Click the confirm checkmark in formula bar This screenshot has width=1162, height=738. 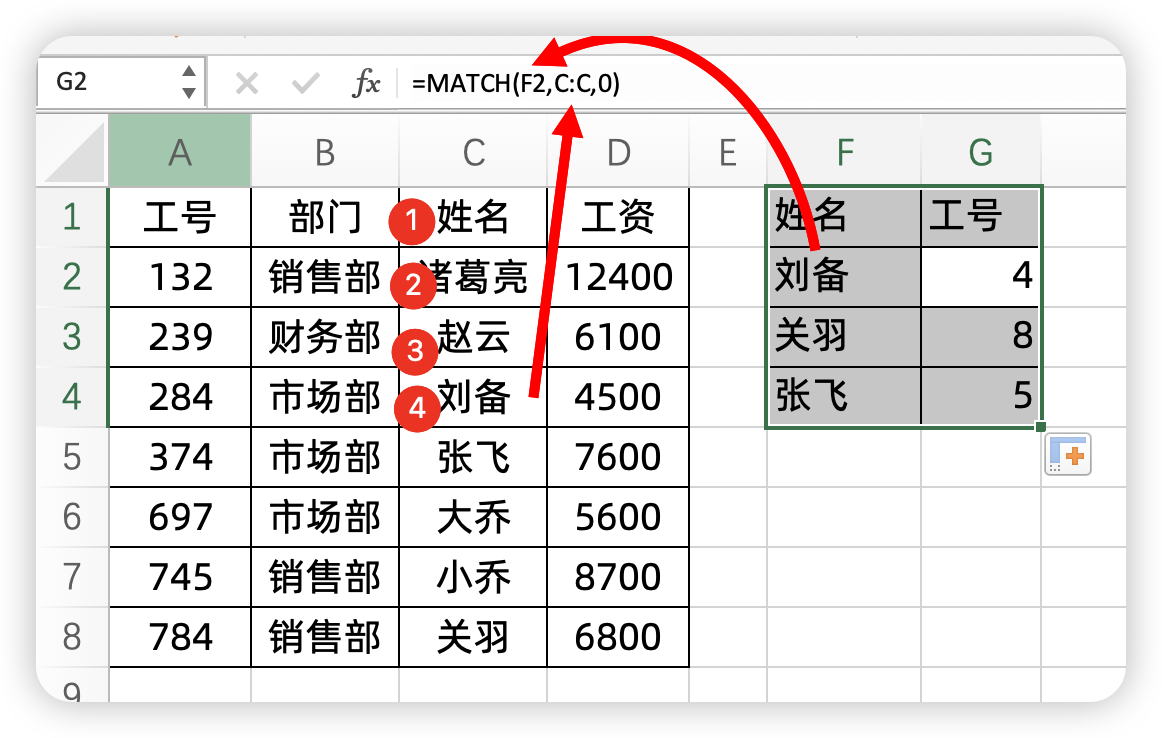(x=305, y=83)
